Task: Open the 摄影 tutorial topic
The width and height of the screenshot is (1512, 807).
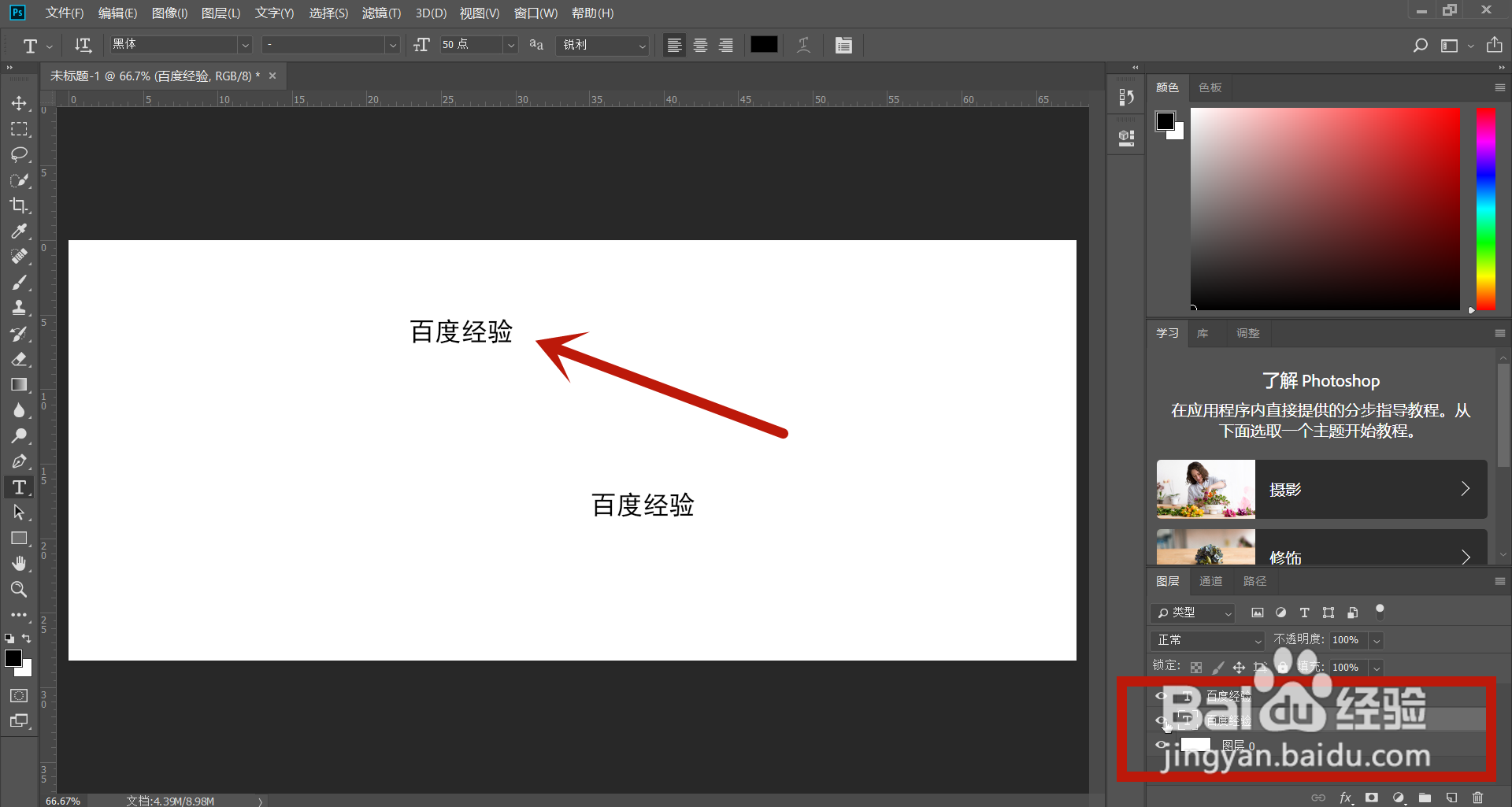Action: coord(1321,489)
